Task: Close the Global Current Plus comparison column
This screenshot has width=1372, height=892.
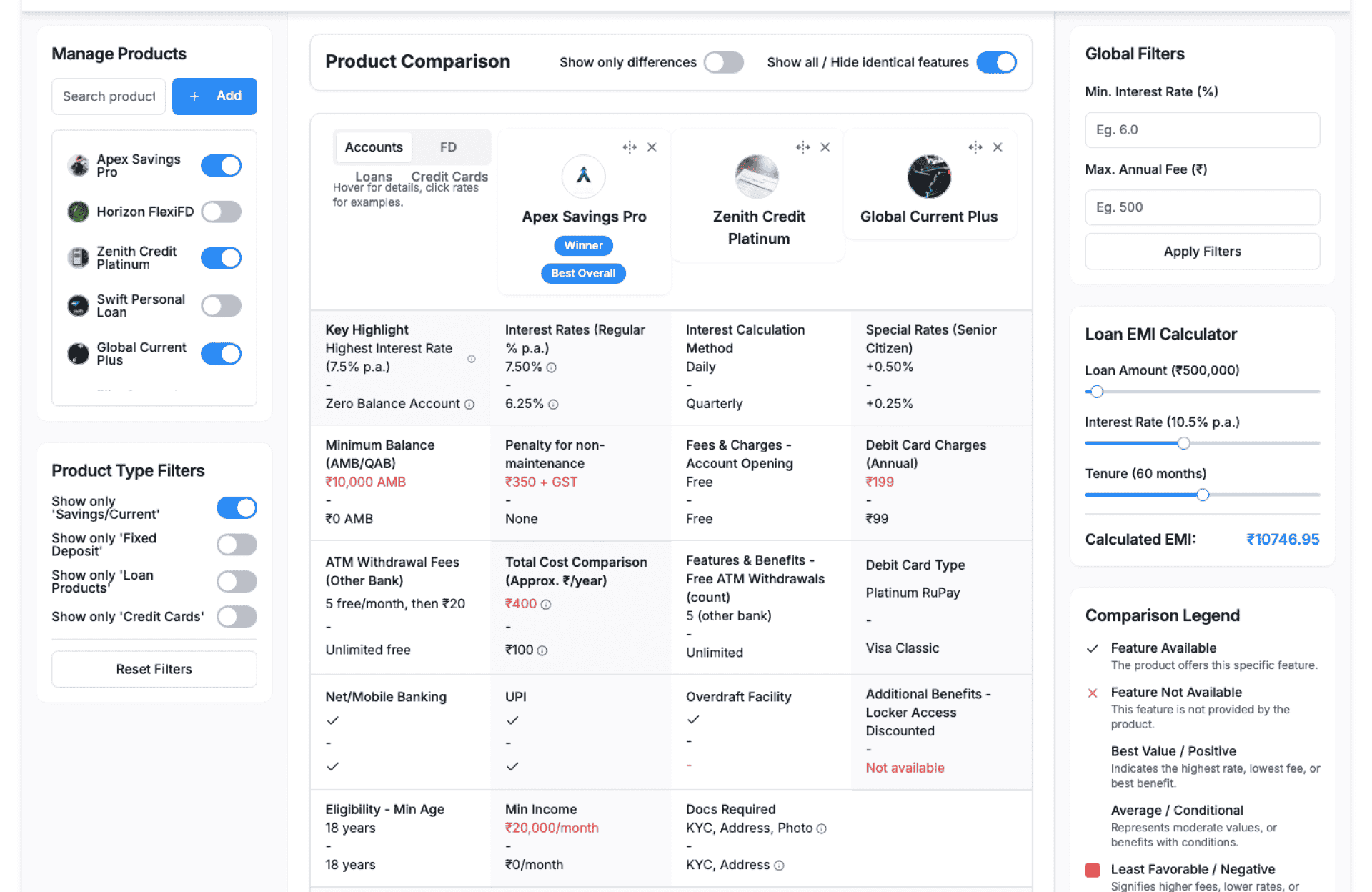Action: pyautogui.click(x=998, y=147)
